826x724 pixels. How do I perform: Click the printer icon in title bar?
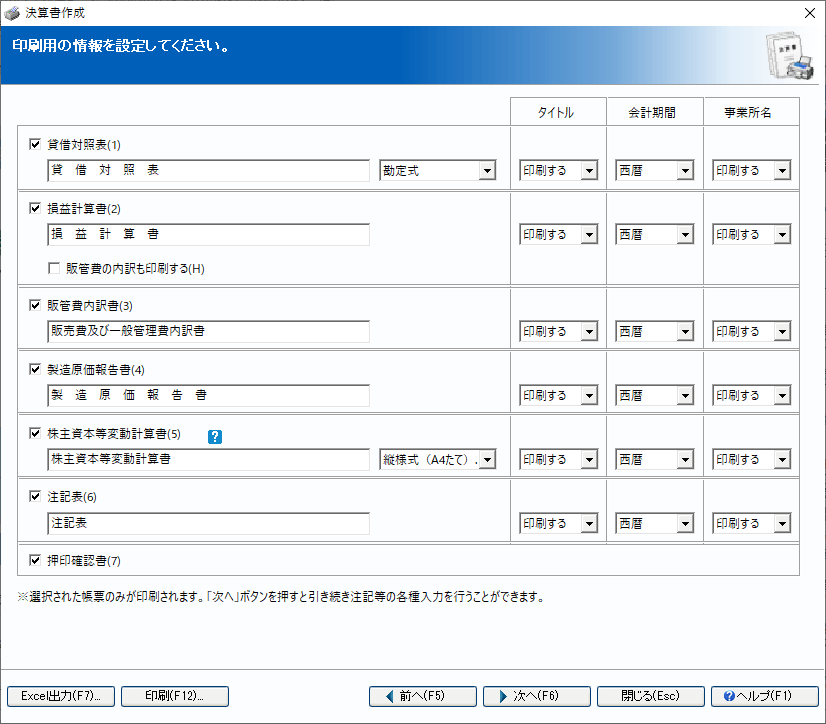click(x=12, y=13)
